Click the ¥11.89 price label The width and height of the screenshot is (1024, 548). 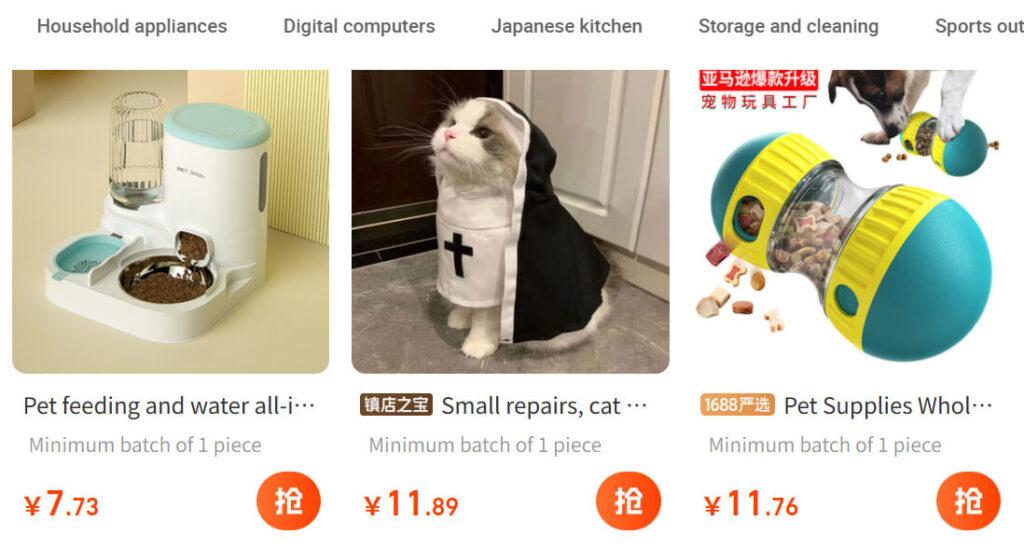[411, 505]
